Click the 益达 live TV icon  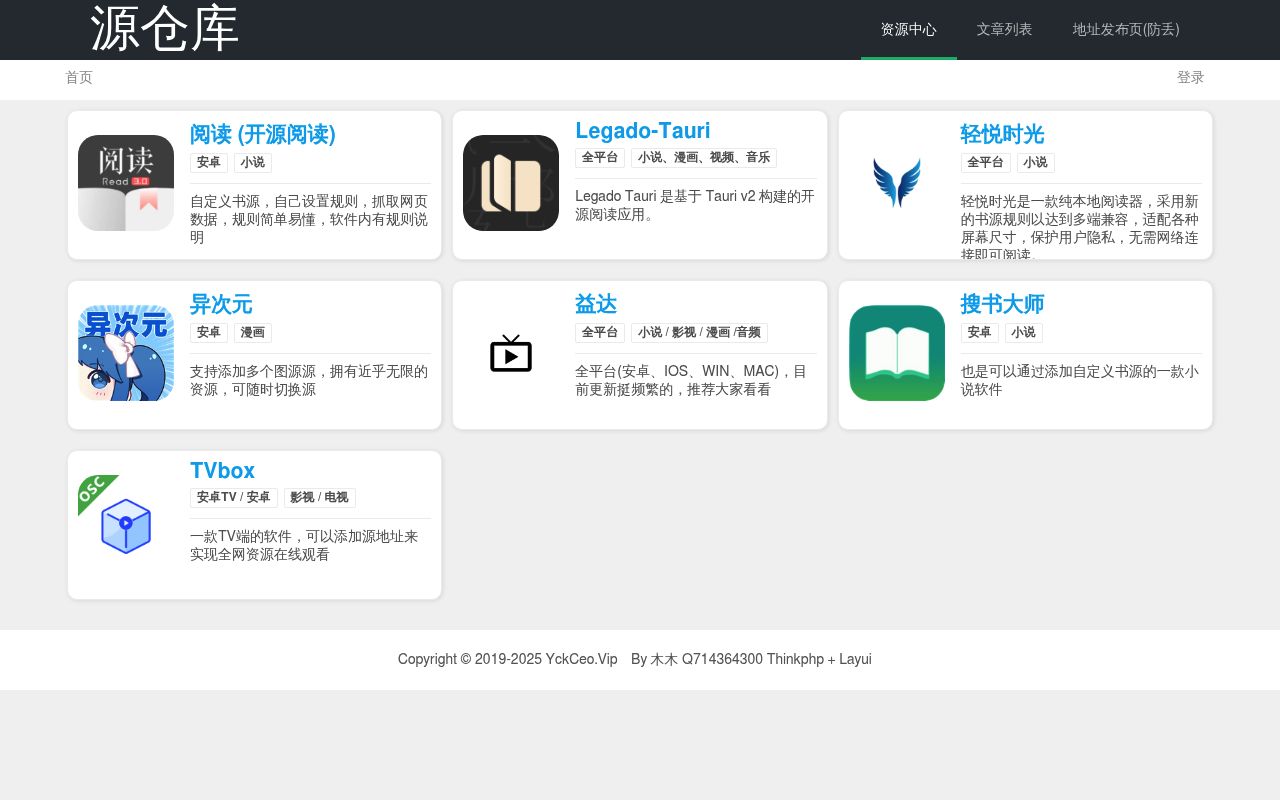[x=511, y=353]
